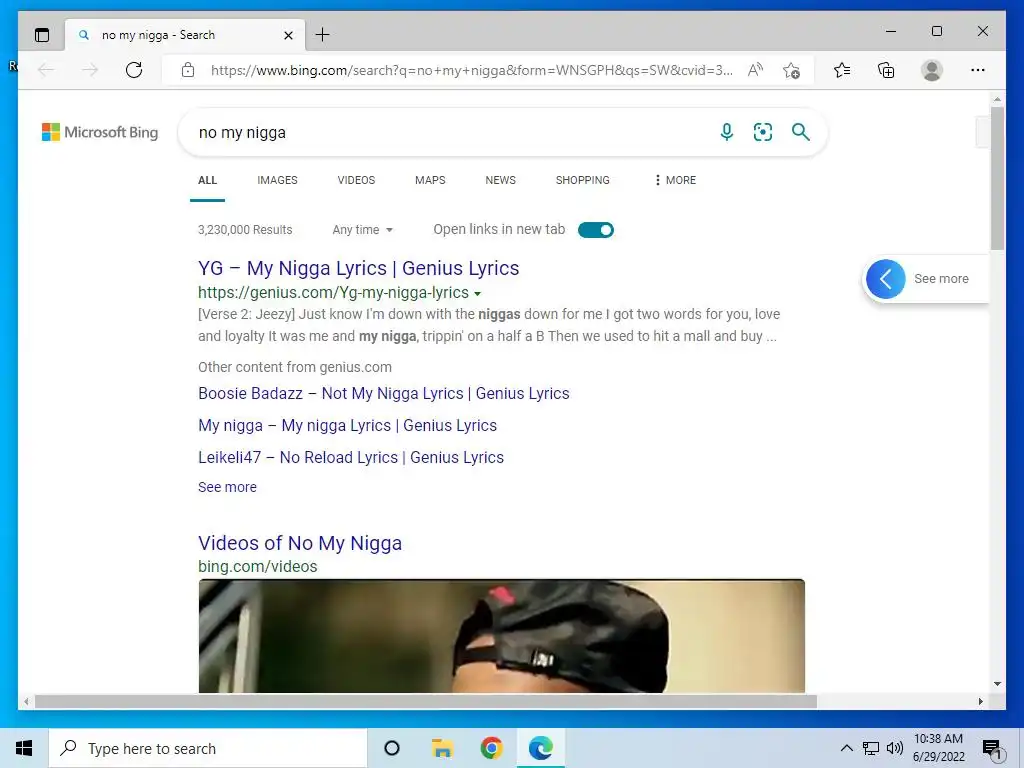
Task: Click the Microsoft Bing logo
Action: pyautogui.click(x=100, y=133)
